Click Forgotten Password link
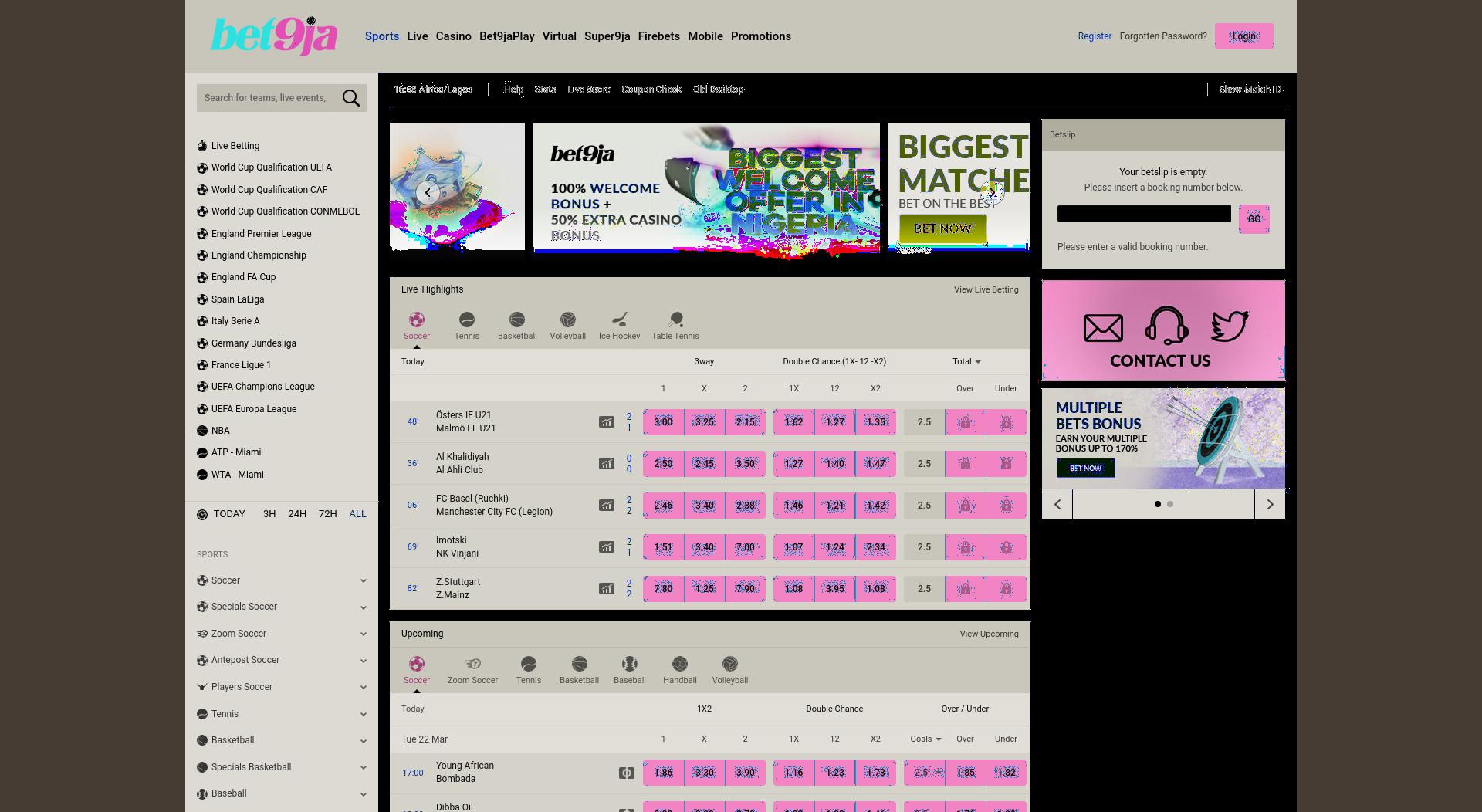 click(x=1163, y=36)
